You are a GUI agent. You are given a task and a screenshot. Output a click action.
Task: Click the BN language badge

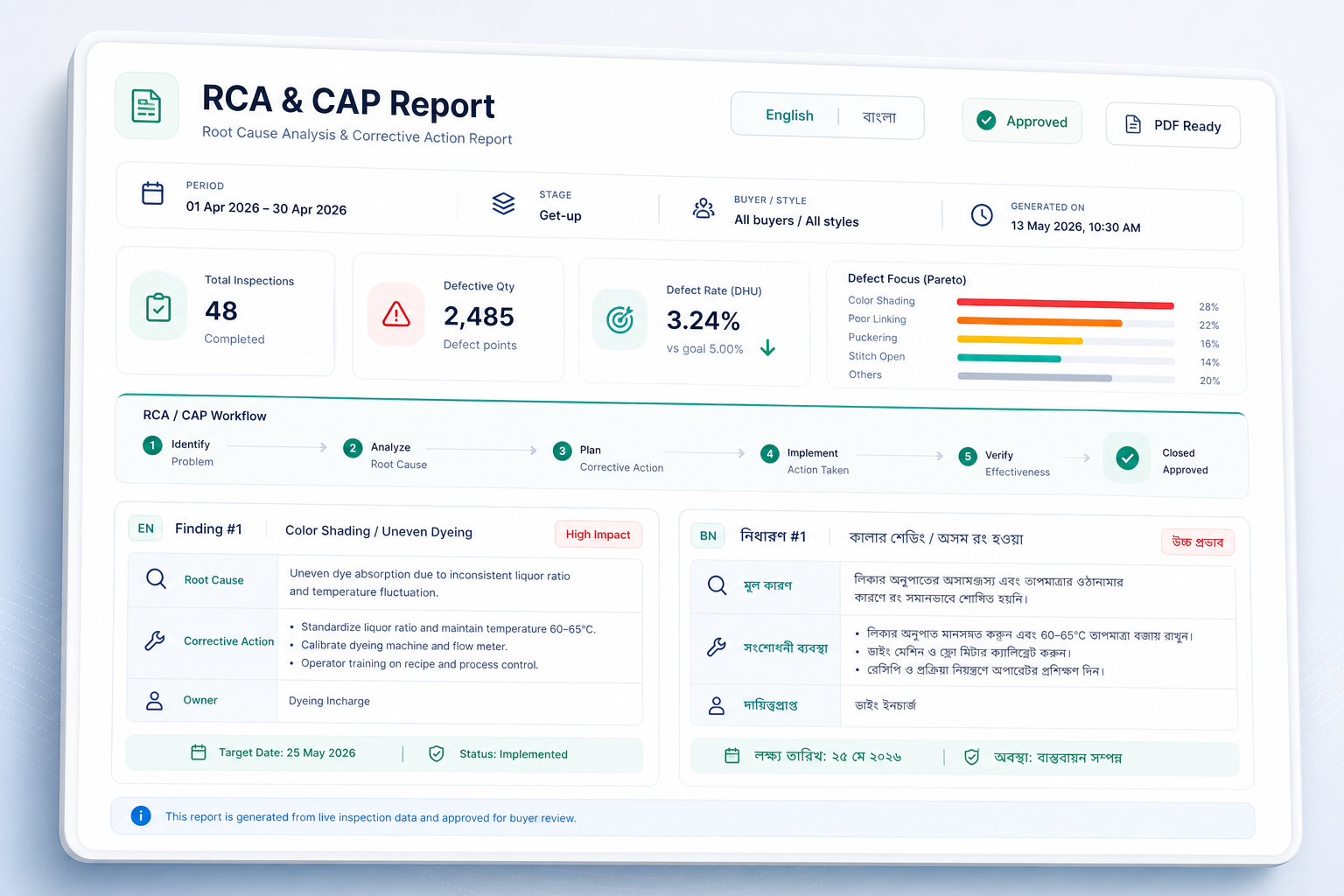pos(708,535)
